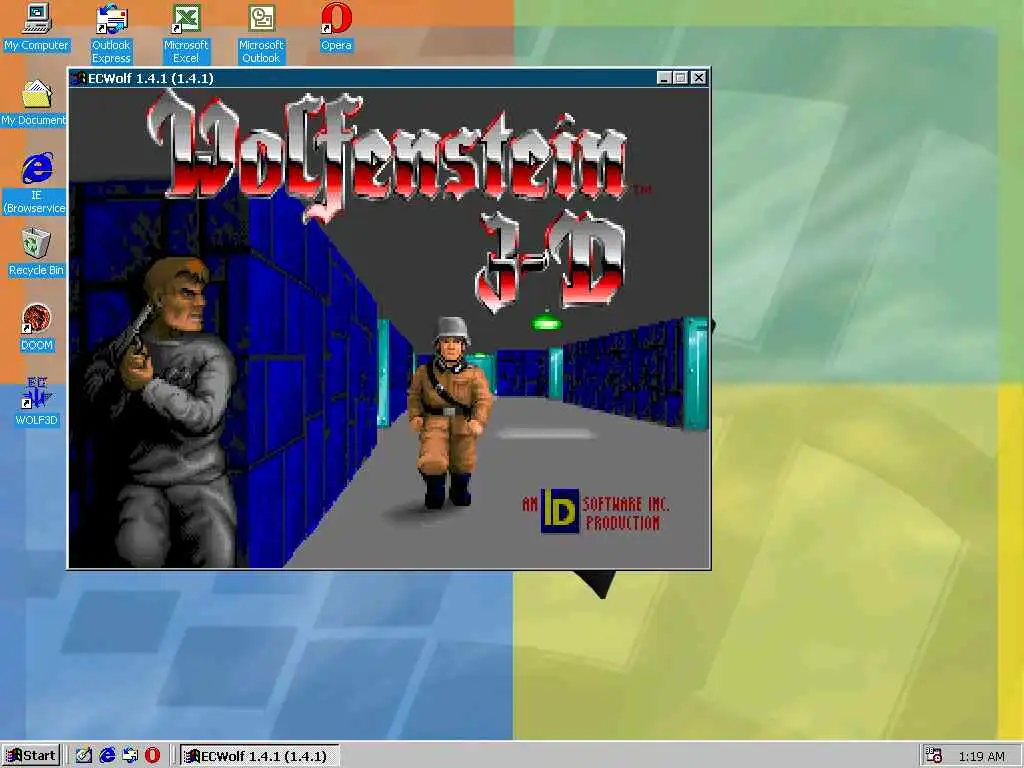Select the WOLF3D desktop shortcut
Screen dimensions: 1024x768
[37, 402]
